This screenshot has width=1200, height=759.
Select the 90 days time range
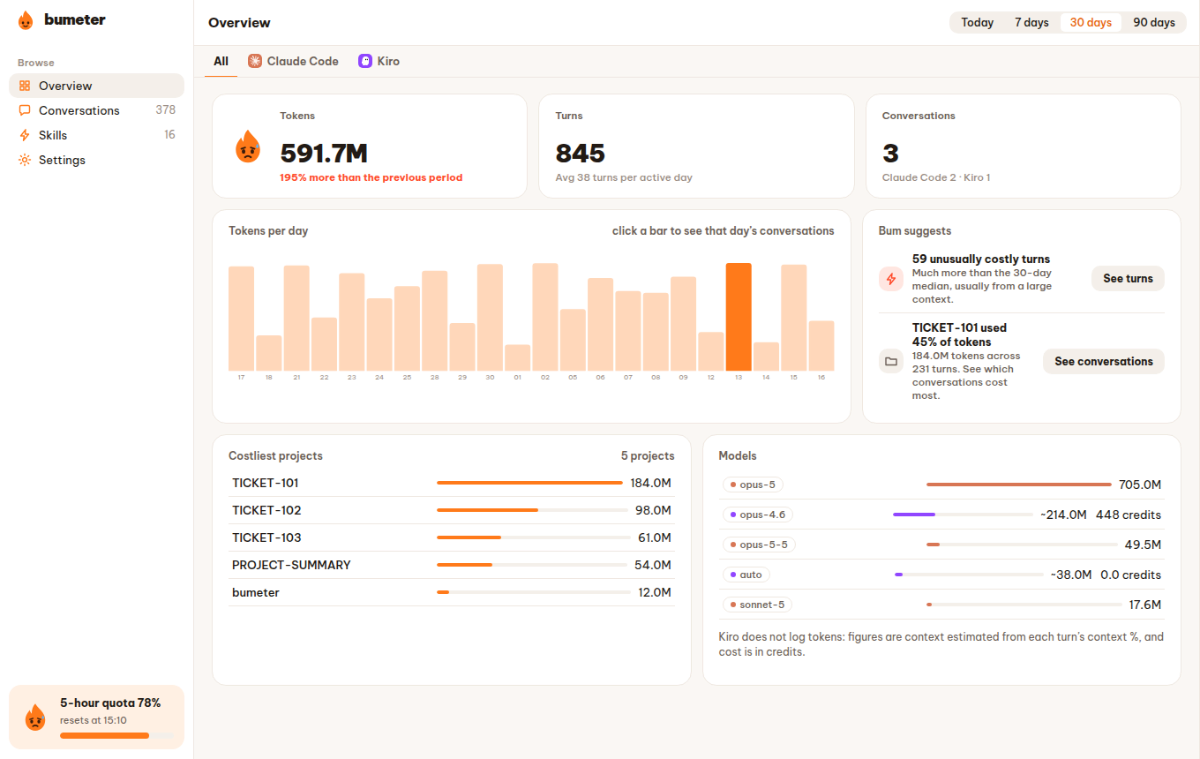[1153, 22]
